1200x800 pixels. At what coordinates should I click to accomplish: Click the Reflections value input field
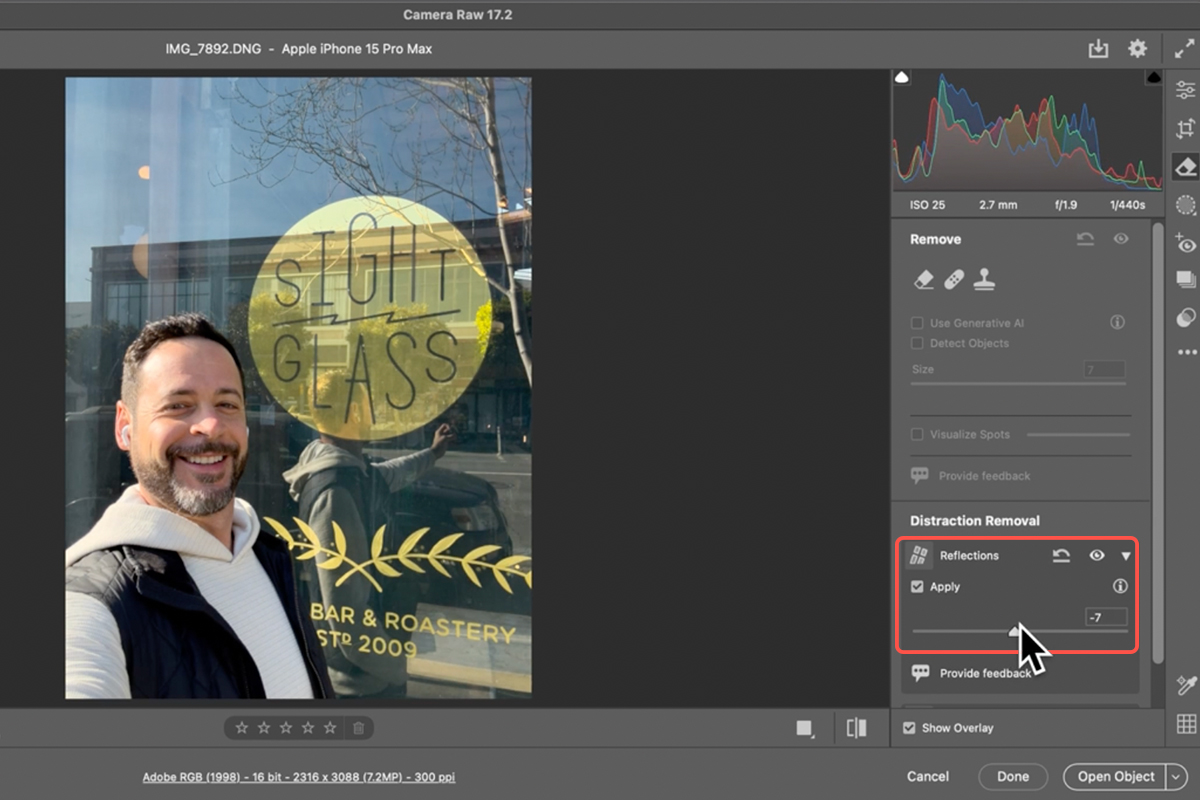pos(1105,617)
